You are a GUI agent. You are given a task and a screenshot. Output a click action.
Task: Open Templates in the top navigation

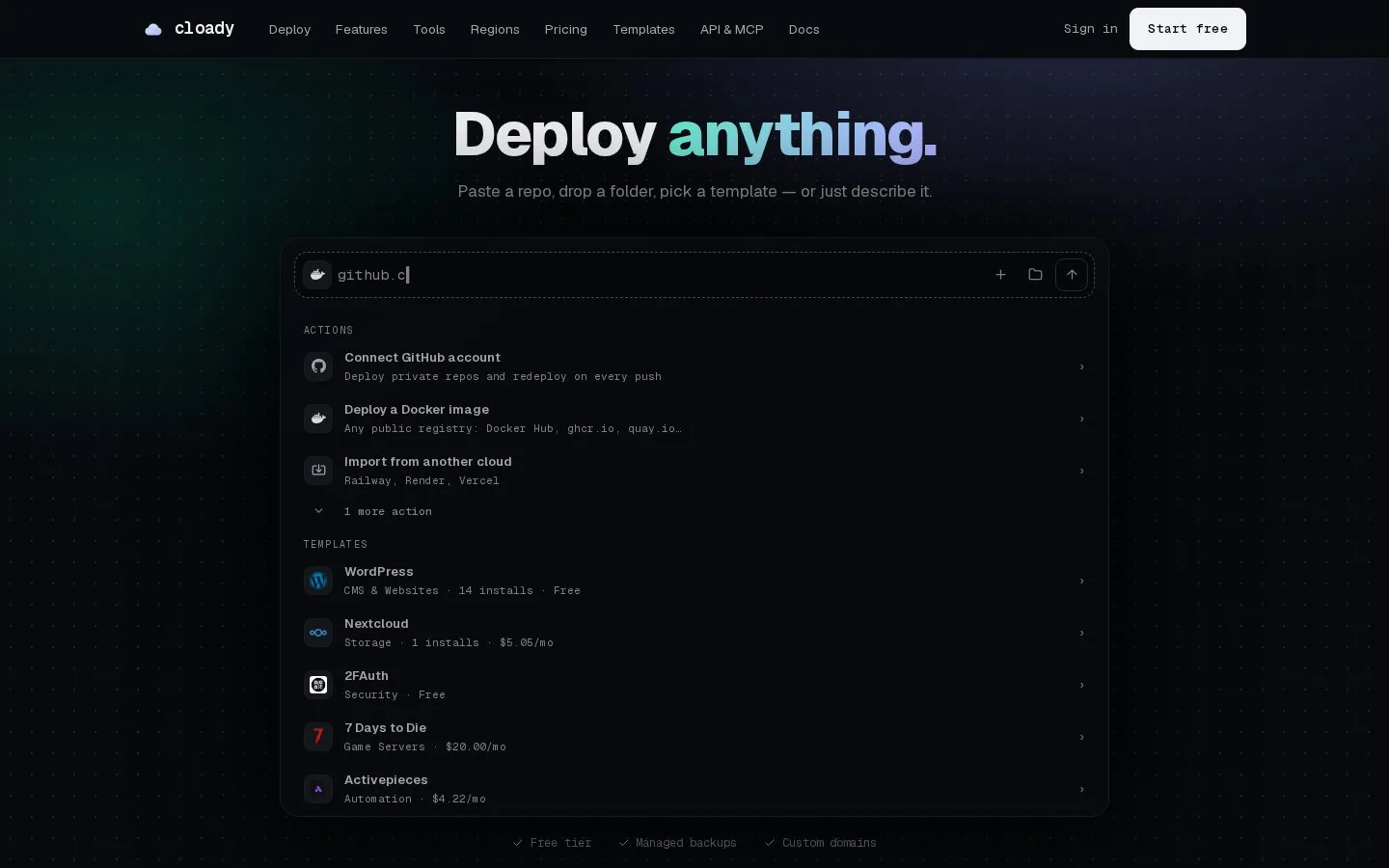[643, 30]
